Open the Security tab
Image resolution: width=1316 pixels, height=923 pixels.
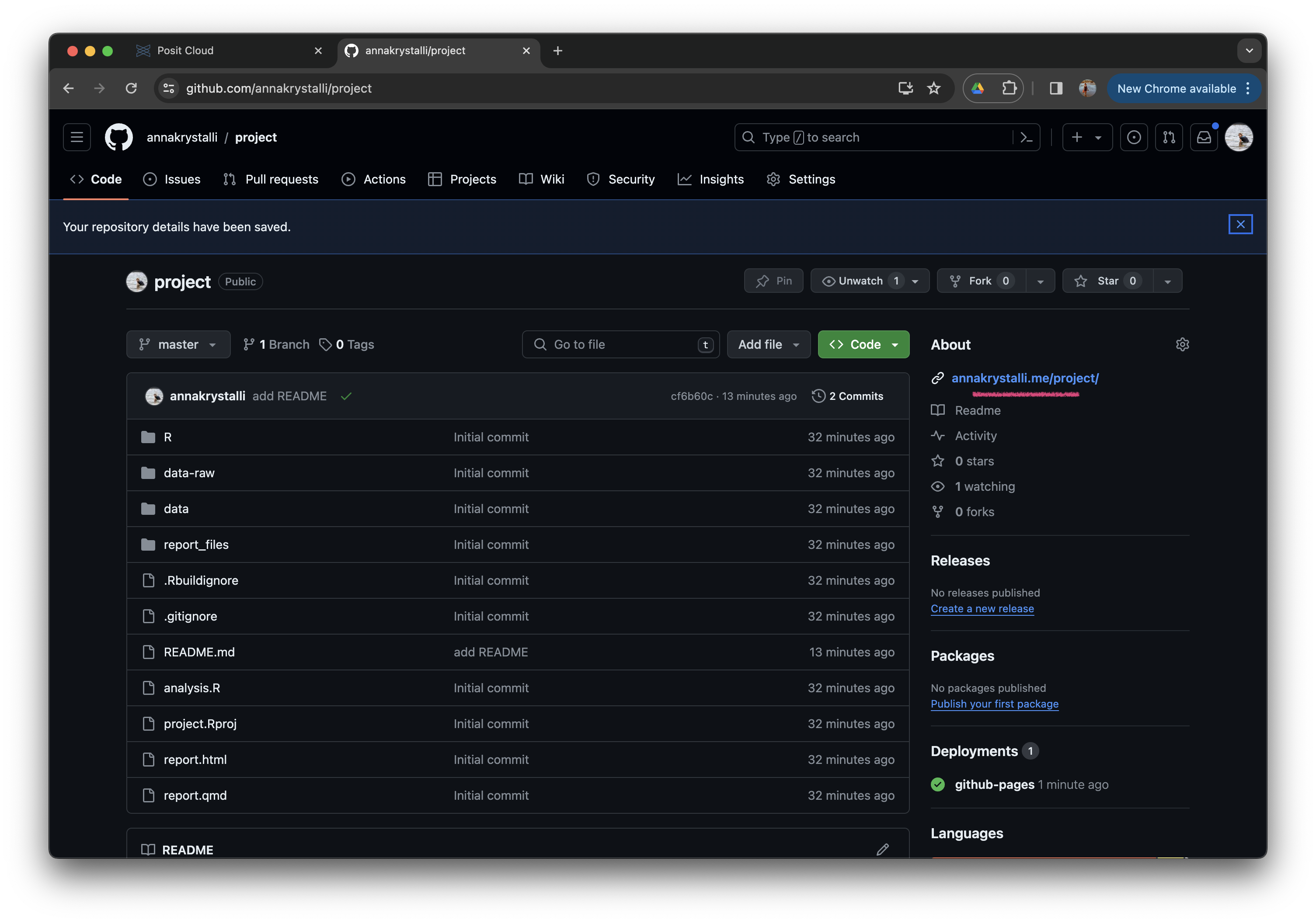pyautogui.click(x=621, y=179)
